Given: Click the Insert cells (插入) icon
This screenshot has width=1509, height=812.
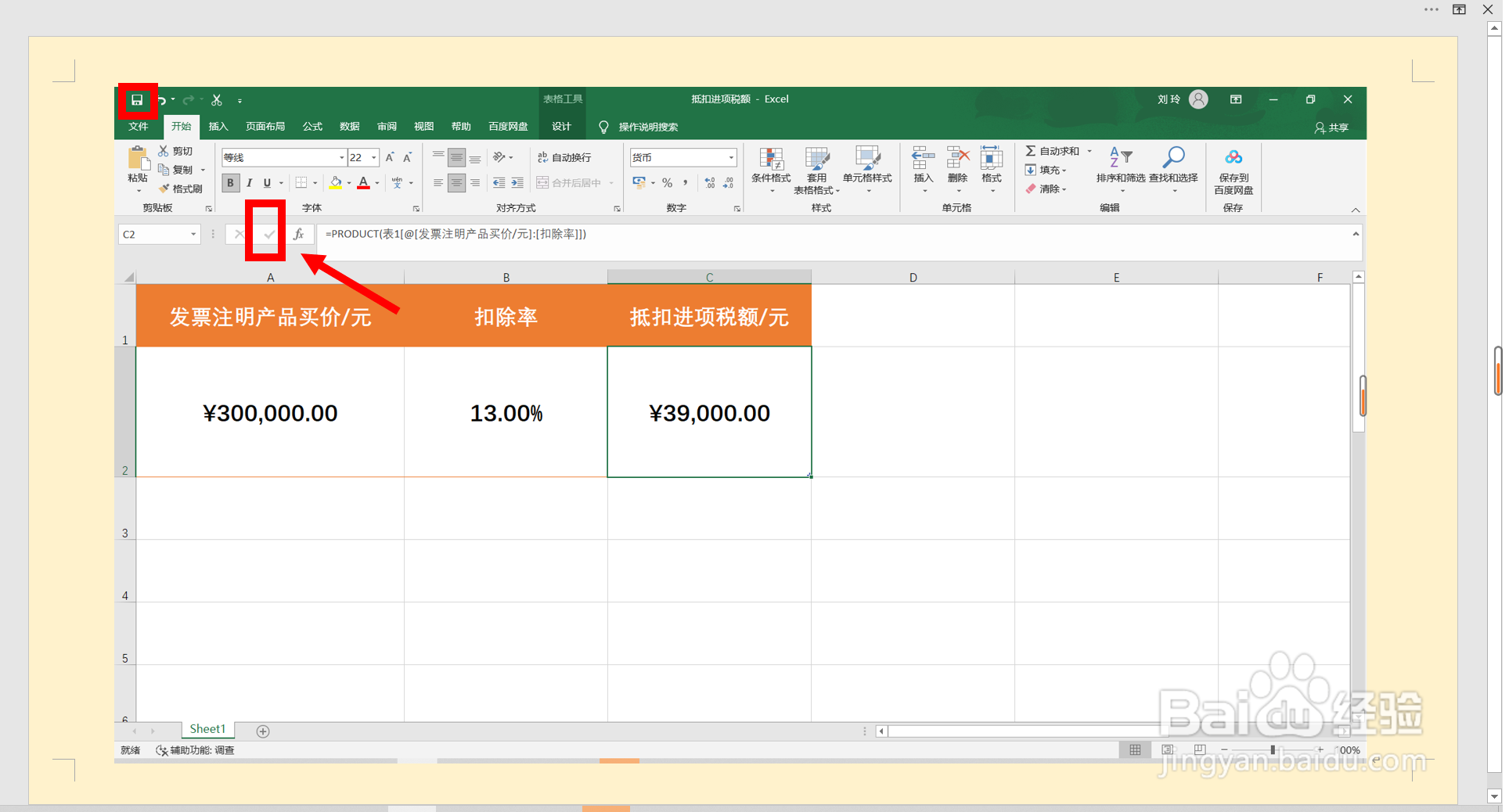Looking at the screenshot, I should point(924,158).
